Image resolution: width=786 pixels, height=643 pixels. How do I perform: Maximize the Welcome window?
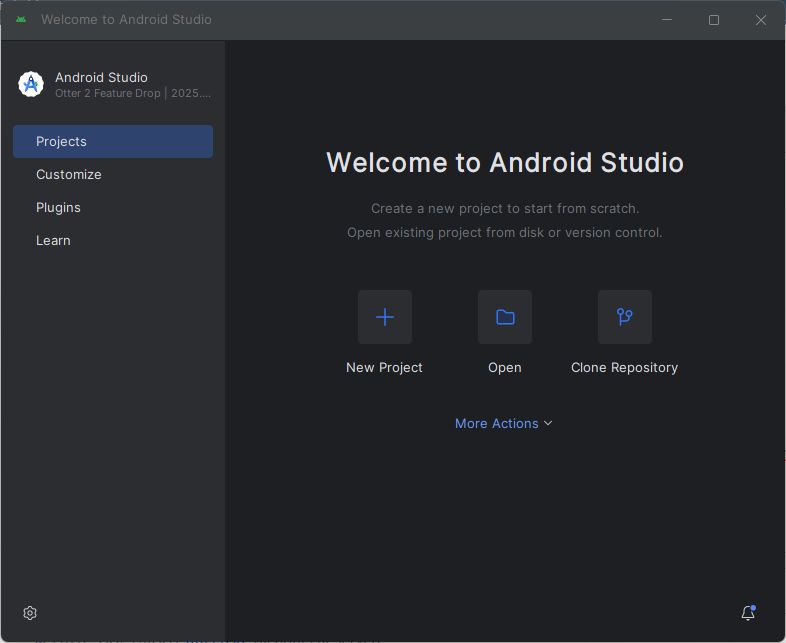[x=714, y=20]
